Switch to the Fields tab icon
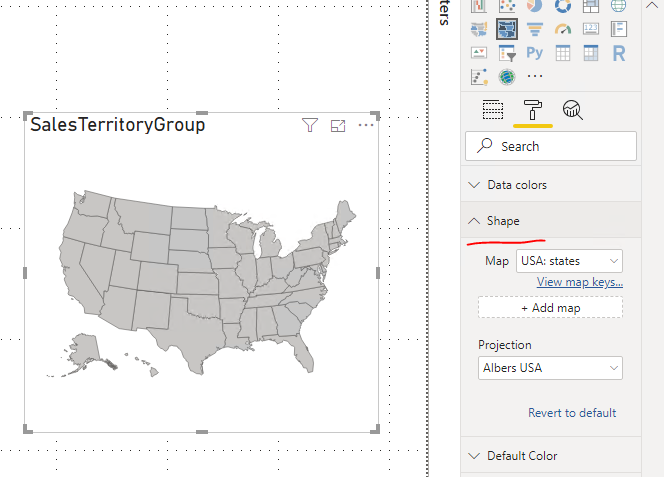The image size is (664, 477). point(493,110)
